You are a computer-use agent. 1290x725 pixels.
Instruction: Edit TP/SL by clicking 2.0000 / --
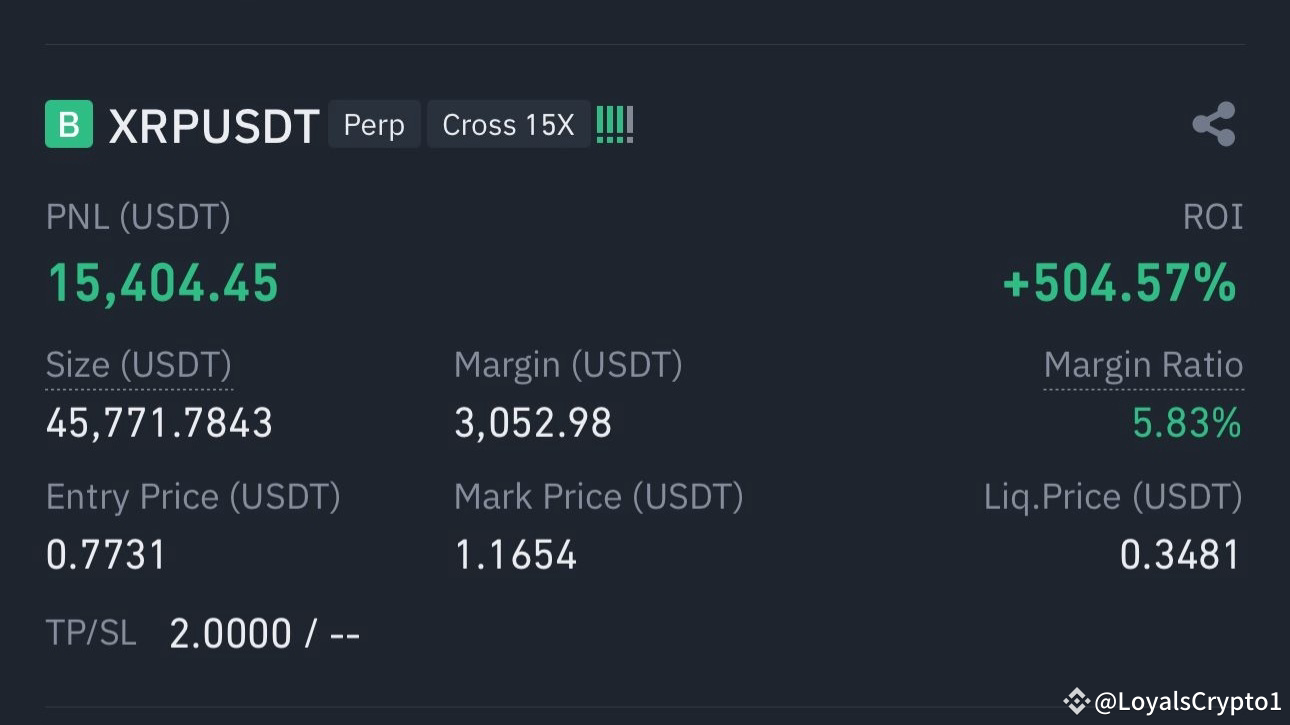[x=263, y=632]
